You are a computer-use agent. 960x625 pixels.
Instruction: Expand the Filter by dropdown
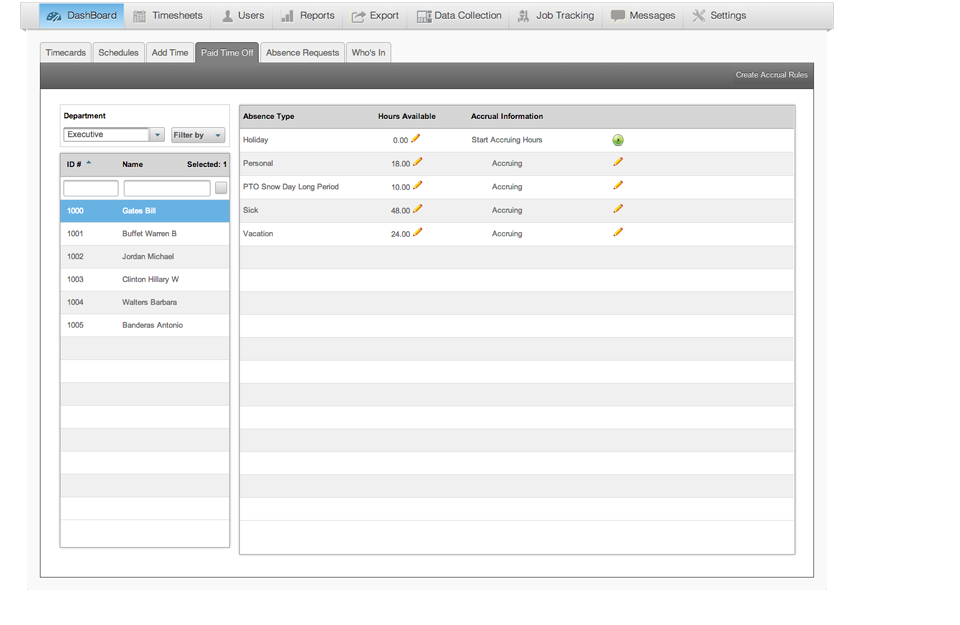(198, 135)
